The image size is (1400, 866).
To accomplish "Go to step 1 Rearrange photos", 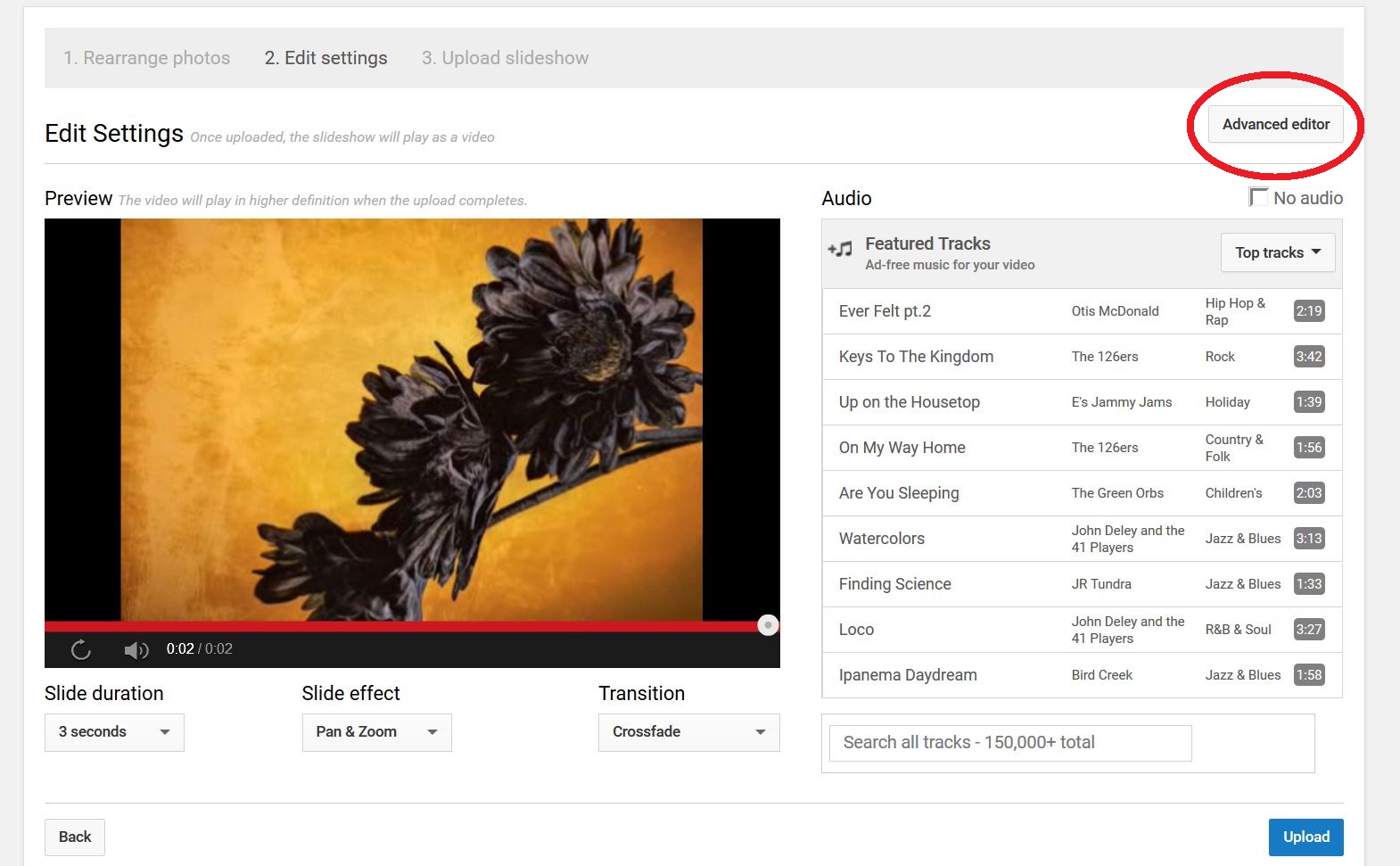I will pos(146,58).
